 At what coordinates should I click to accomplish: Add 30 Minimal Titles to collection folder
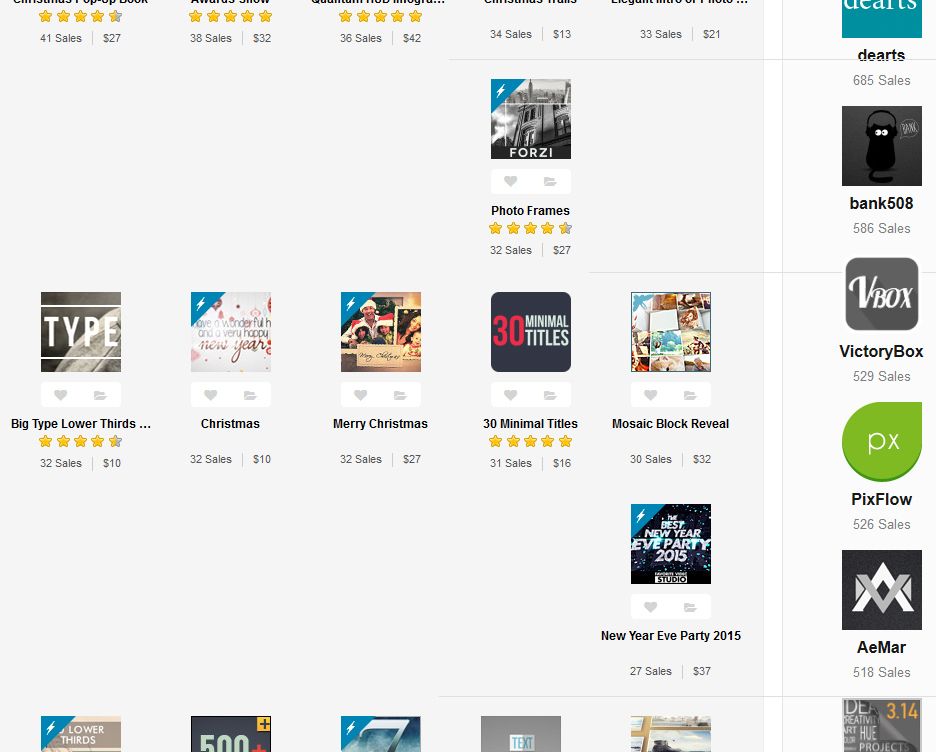pos(550,395)
